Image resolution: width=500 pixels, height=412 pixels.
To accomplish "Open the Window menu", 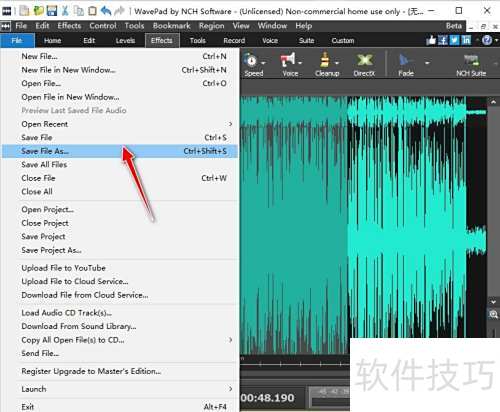I will point(272,26).
